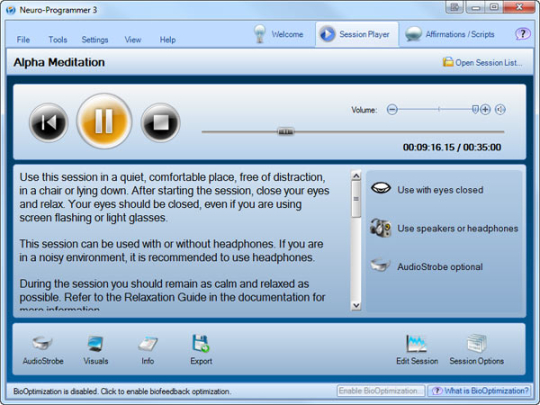Click What is BioOptimization link
This screenshot has height=405, width=540.
point(479,391)
